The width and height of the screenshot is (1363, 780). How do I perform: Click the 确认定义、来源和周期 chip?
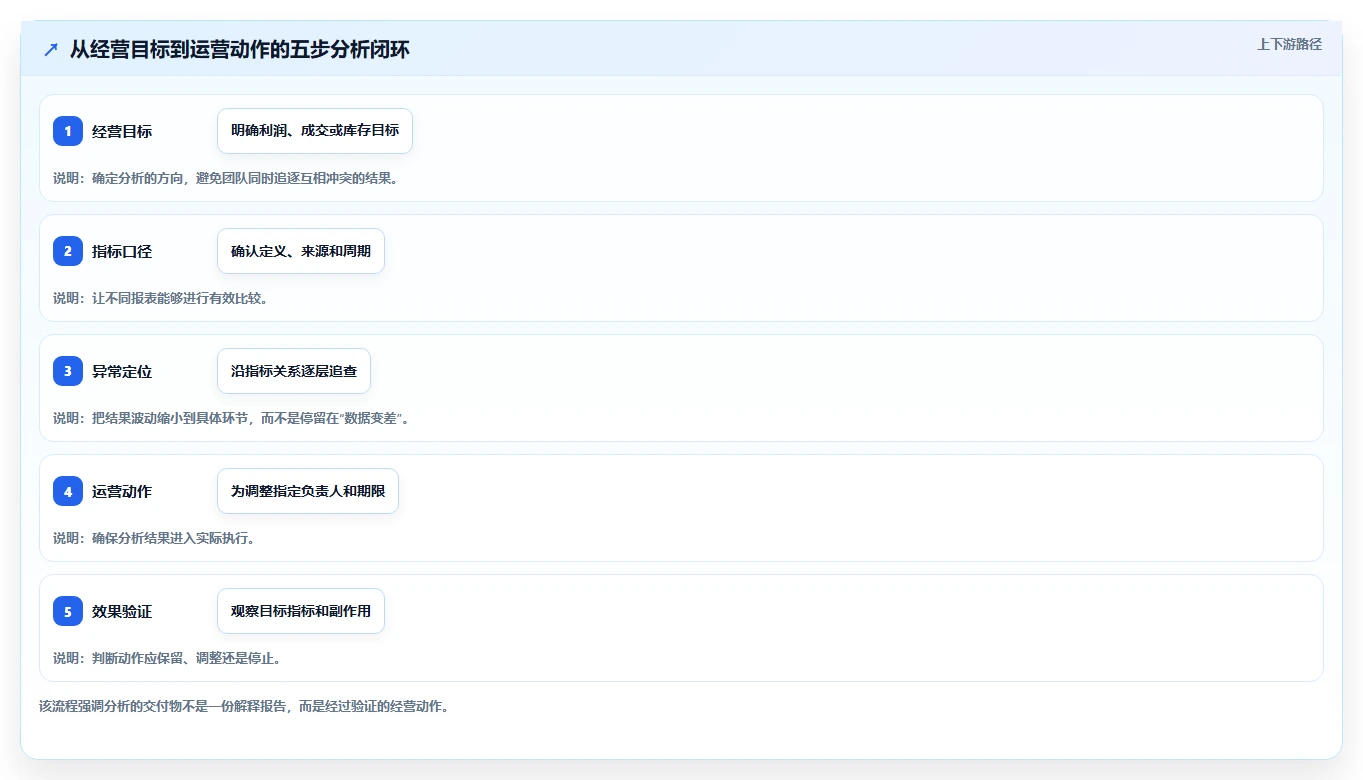[301, 251]
